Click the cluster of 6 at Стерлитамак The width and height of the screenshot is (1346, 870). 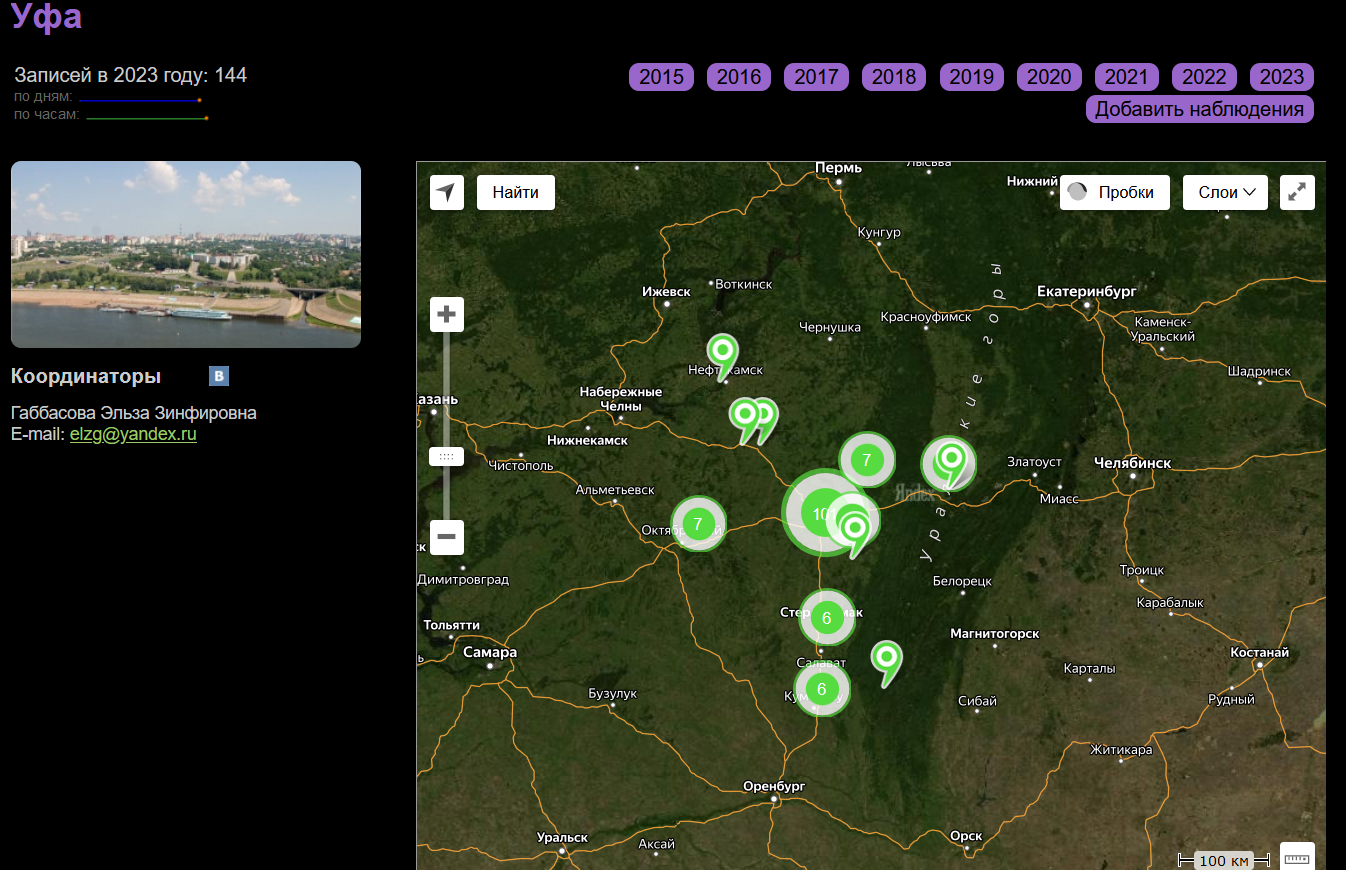(x=827, y=618)
